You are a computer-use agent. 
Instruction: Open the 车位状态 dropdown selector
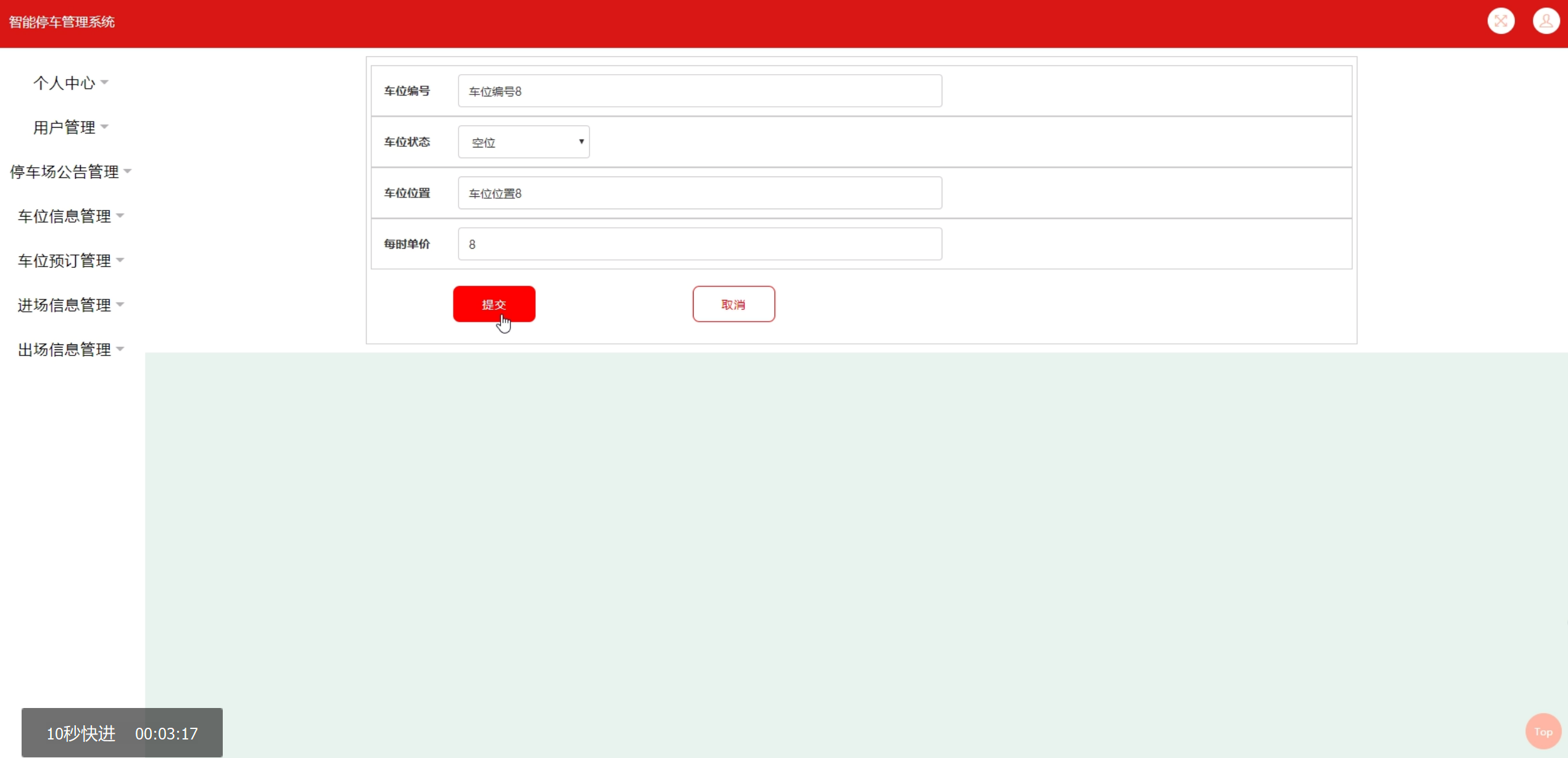(523, 142)
